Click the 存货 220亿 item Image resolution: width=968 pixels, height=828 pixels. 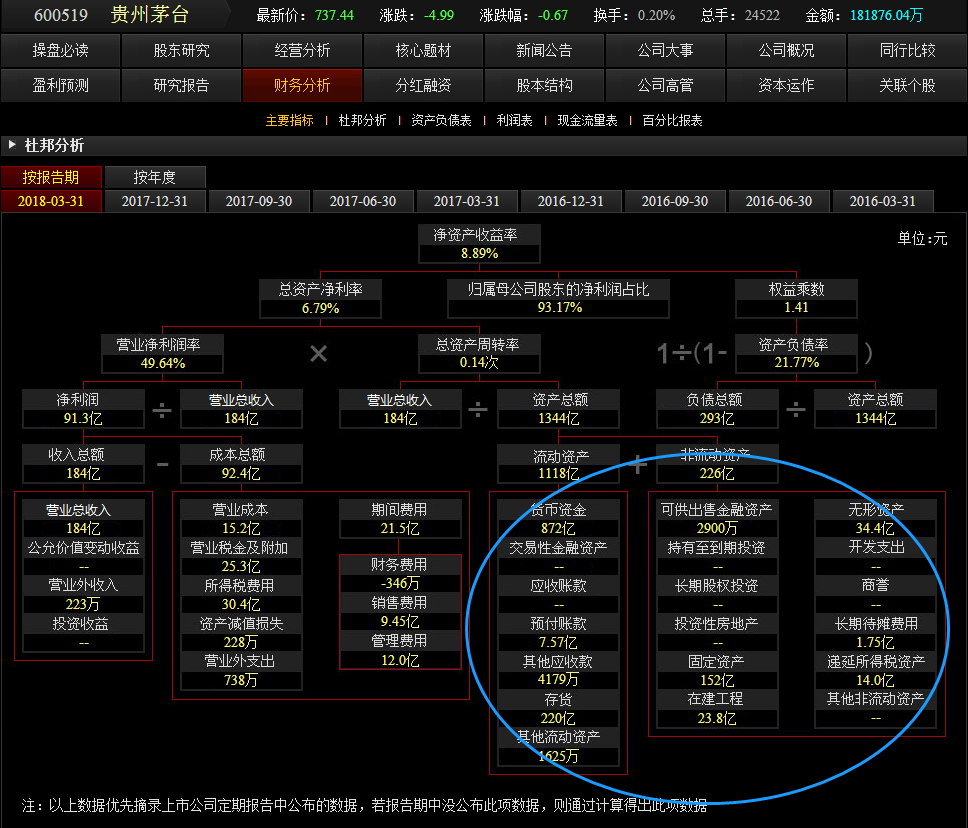click(559, 709)
